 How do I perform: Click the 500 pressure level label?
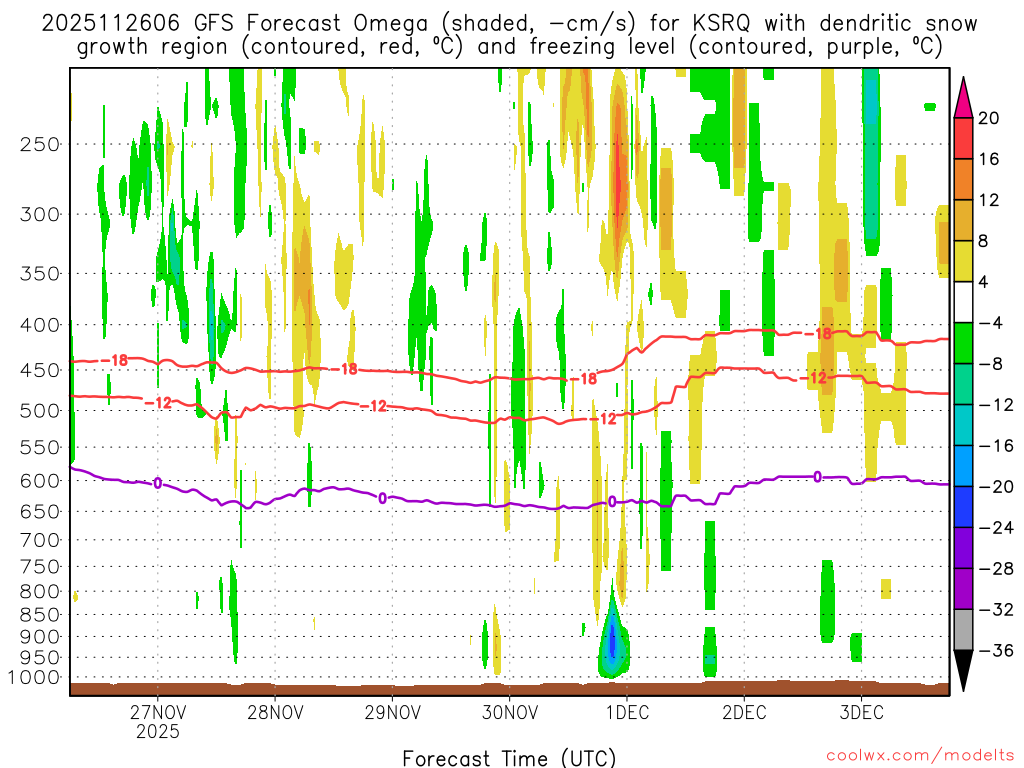(x=40, y=411)
